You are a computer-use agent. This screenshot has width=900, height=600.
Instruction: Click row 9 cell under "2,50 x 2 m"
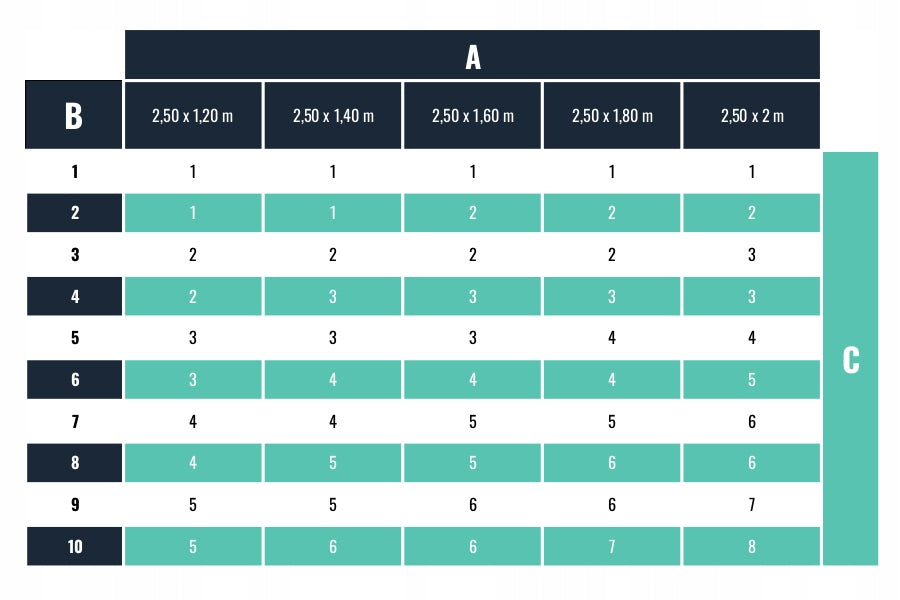752,505
